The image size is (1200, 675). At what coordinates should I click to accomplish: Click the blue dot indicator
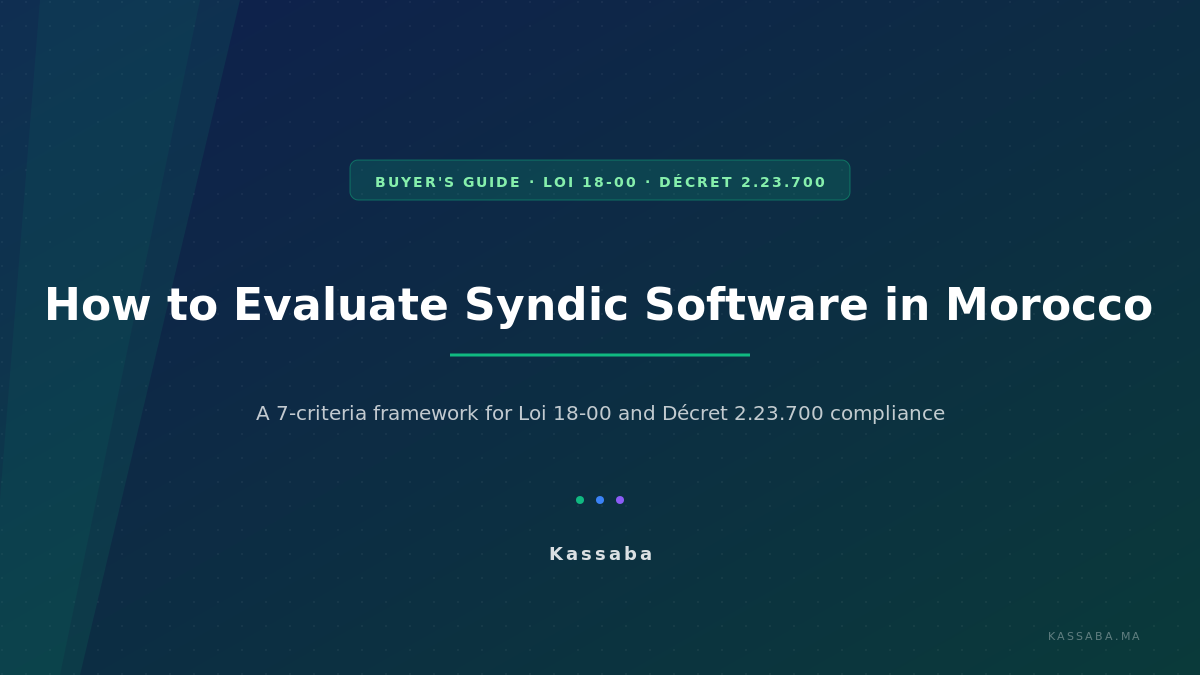(600, 500)
